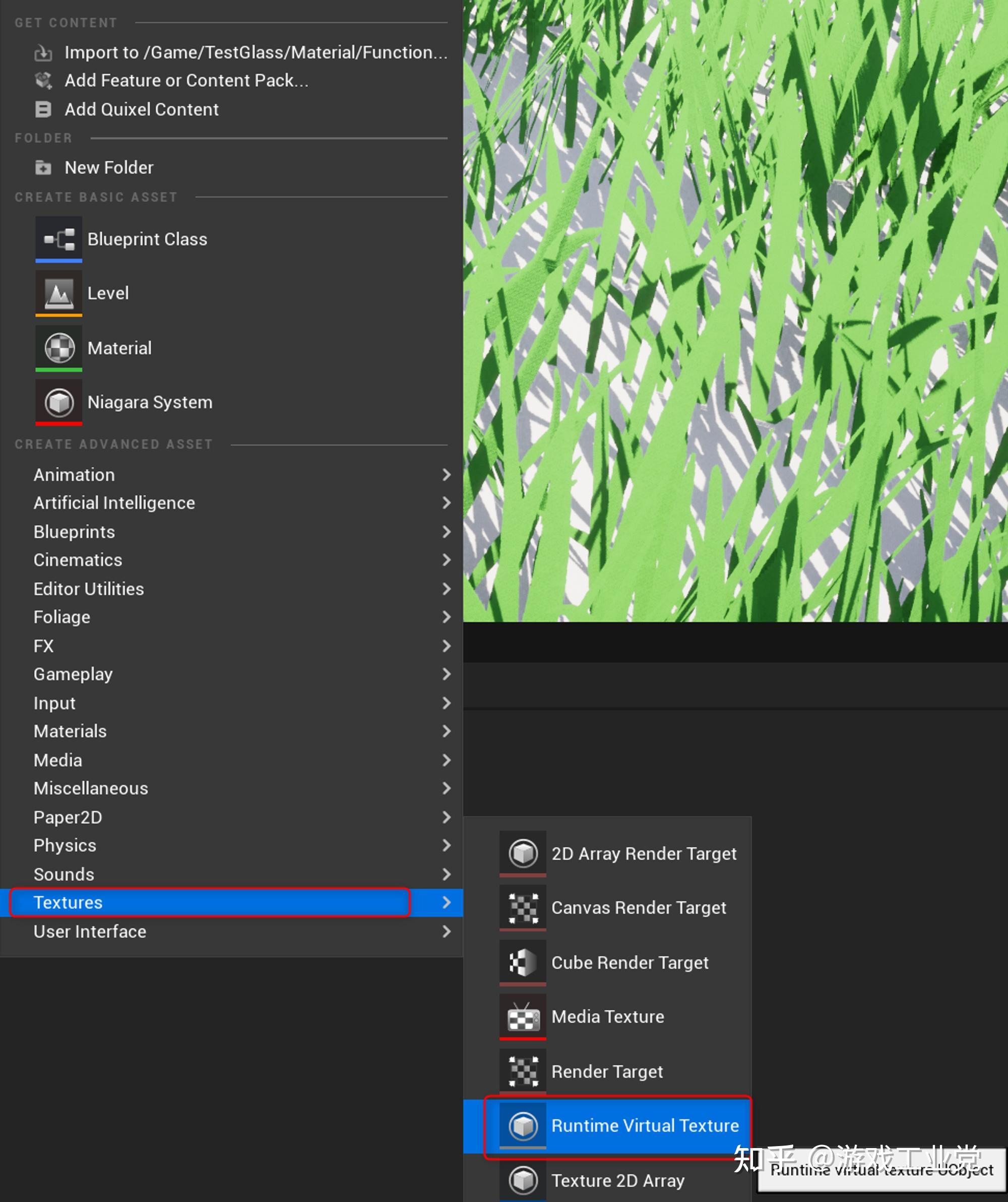
Task: Click Add Feature or Content Pack
Action: click(x=187, y=80)
